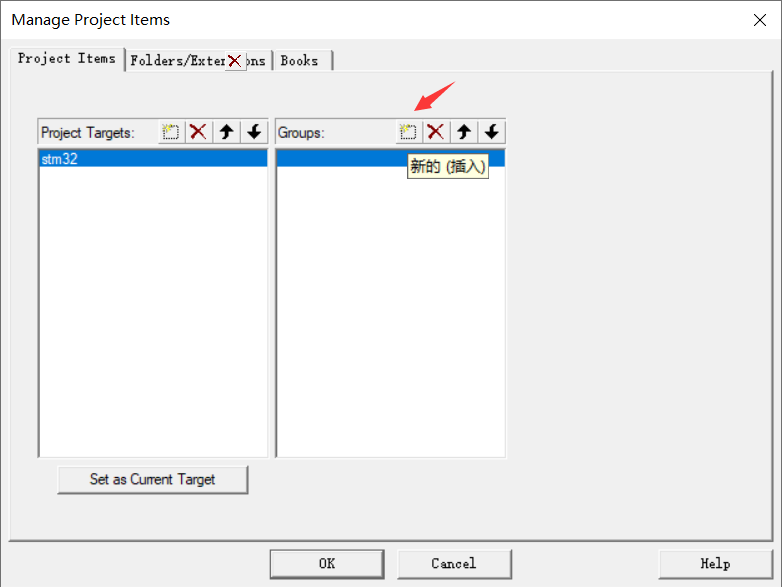The width and height of the screenshot is (782, 587).
Task: Open the Folders/Extensions tab
Action: click(198, 61)
